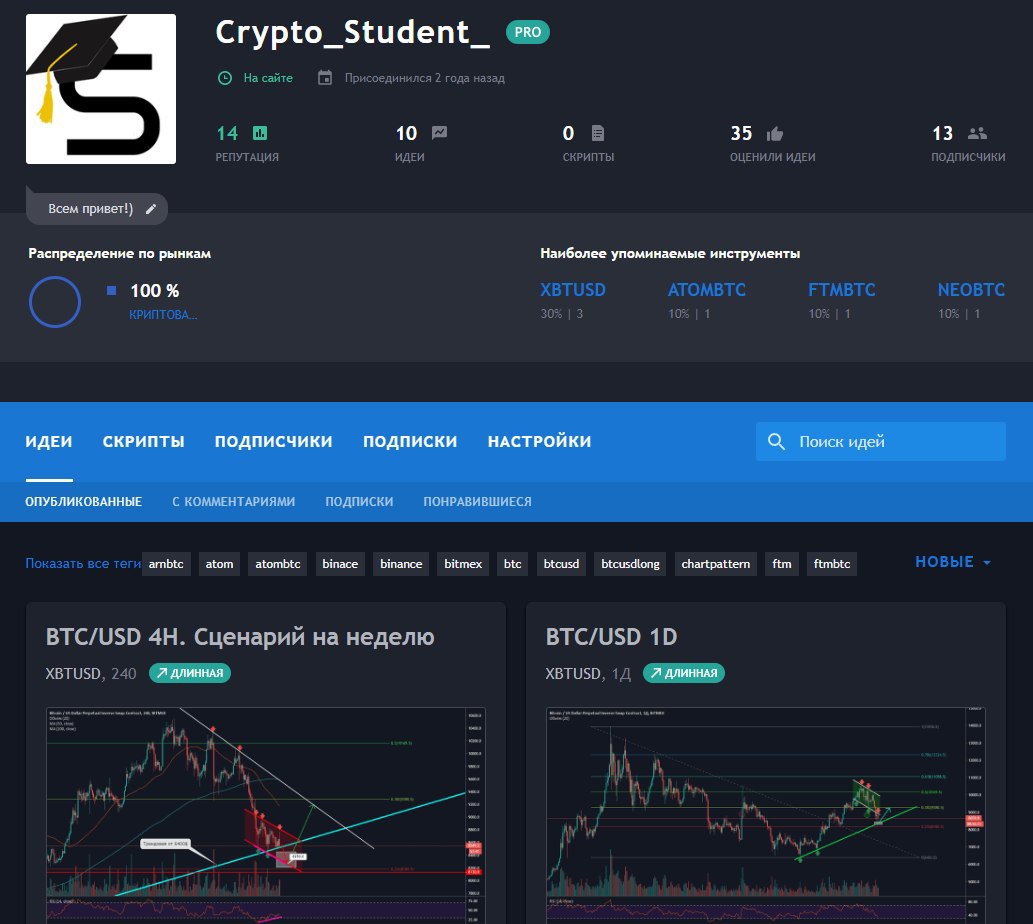Open the XBTUSD instrument link
The image size is (1033, 924).
coord(572,290)
